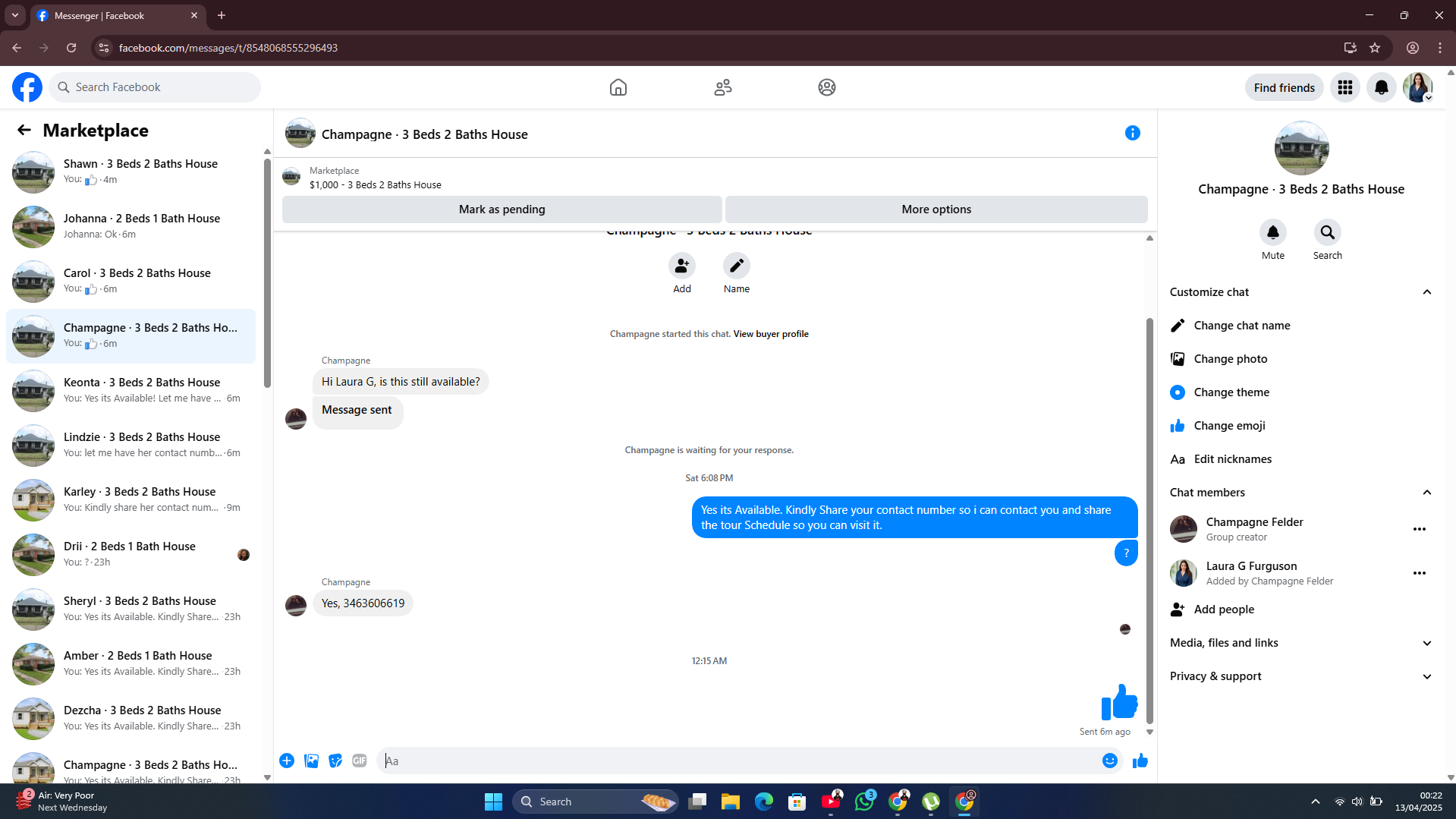This screenshot has width=1456, height=819.
Task: Open the emoji picker in message box
Action: click(1110, 761)
